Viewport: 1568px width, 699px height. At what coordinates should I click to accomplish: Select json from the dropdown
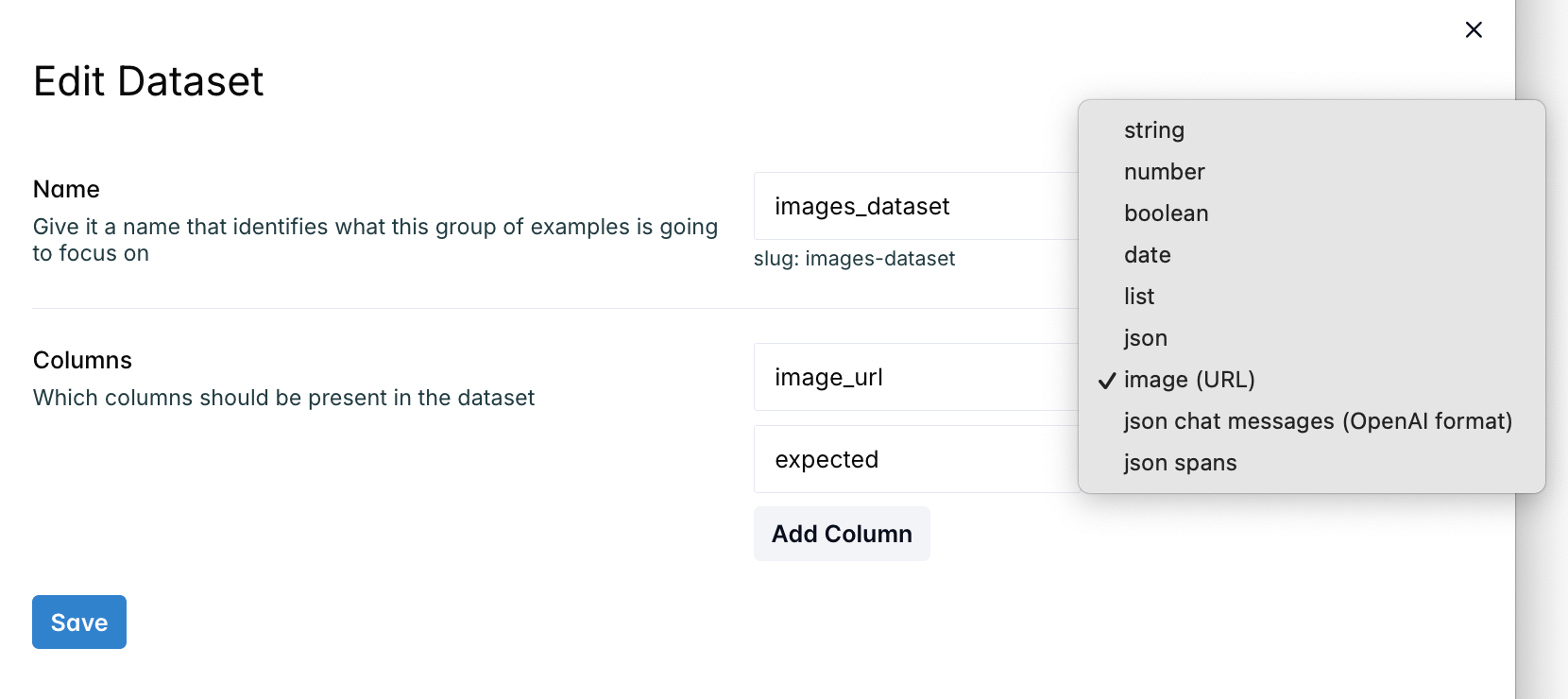(1311, 338)
